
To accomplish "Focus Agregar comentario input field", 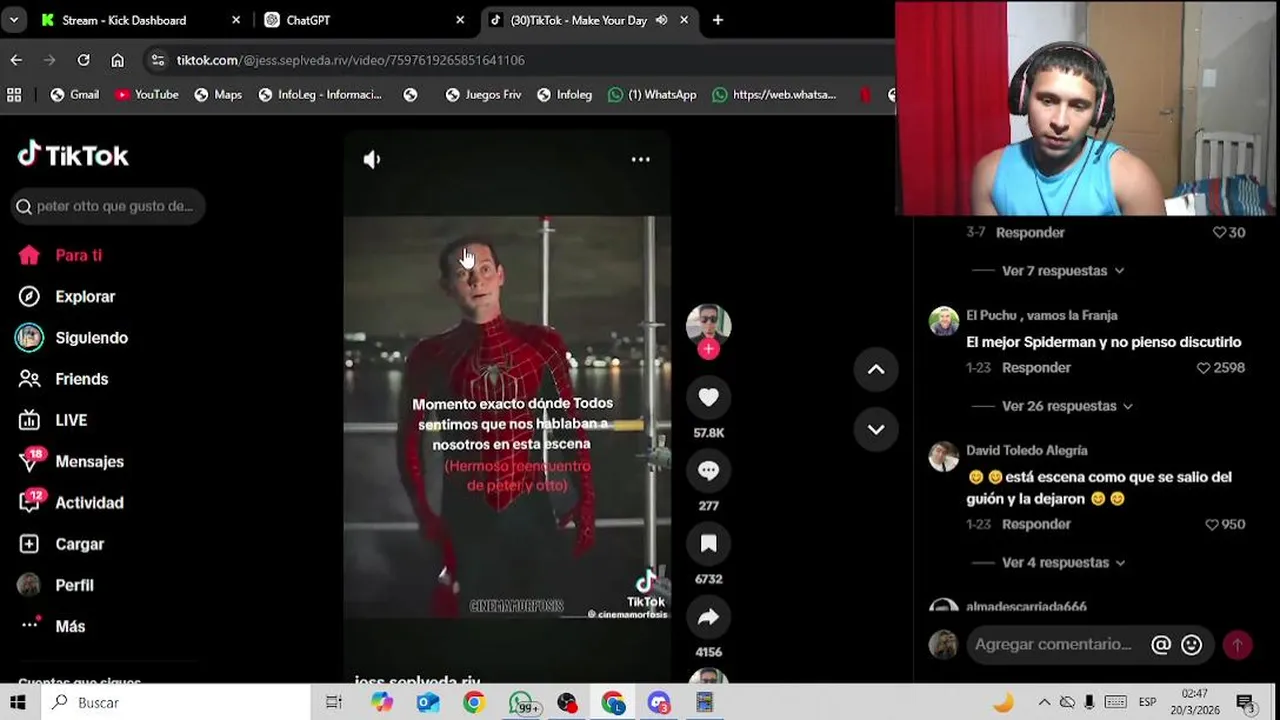I will coord(1055,645).
